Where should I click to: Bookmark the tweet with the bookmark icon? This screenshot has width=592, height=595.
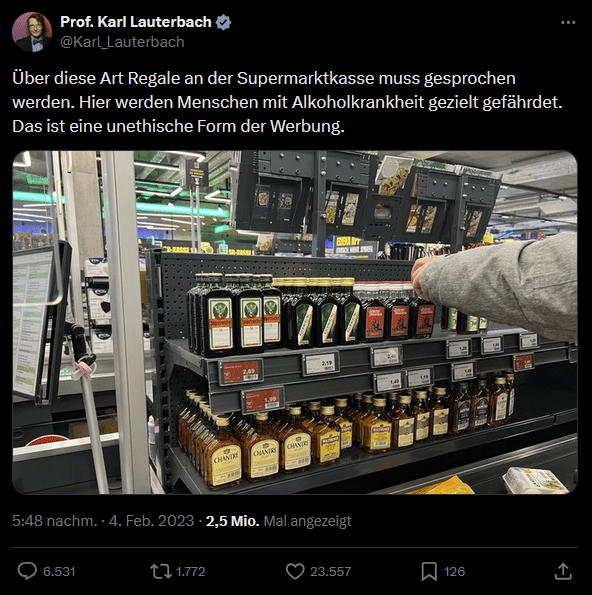429,571
